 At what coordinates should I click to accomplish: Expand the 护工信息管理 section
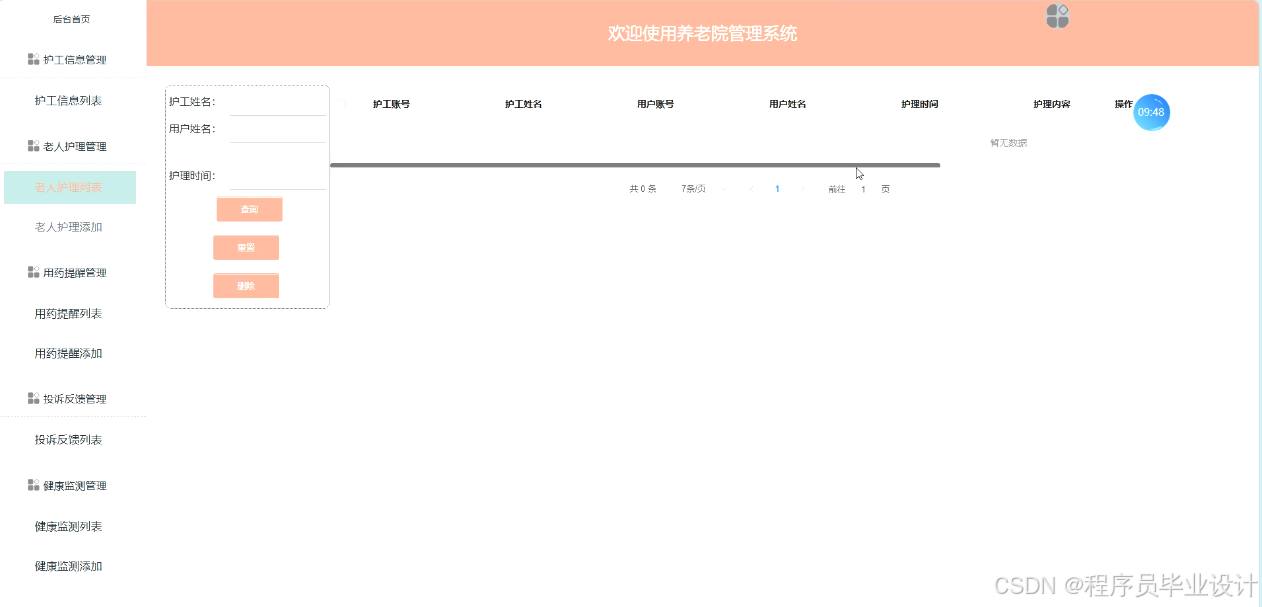(x=73, y=59)
